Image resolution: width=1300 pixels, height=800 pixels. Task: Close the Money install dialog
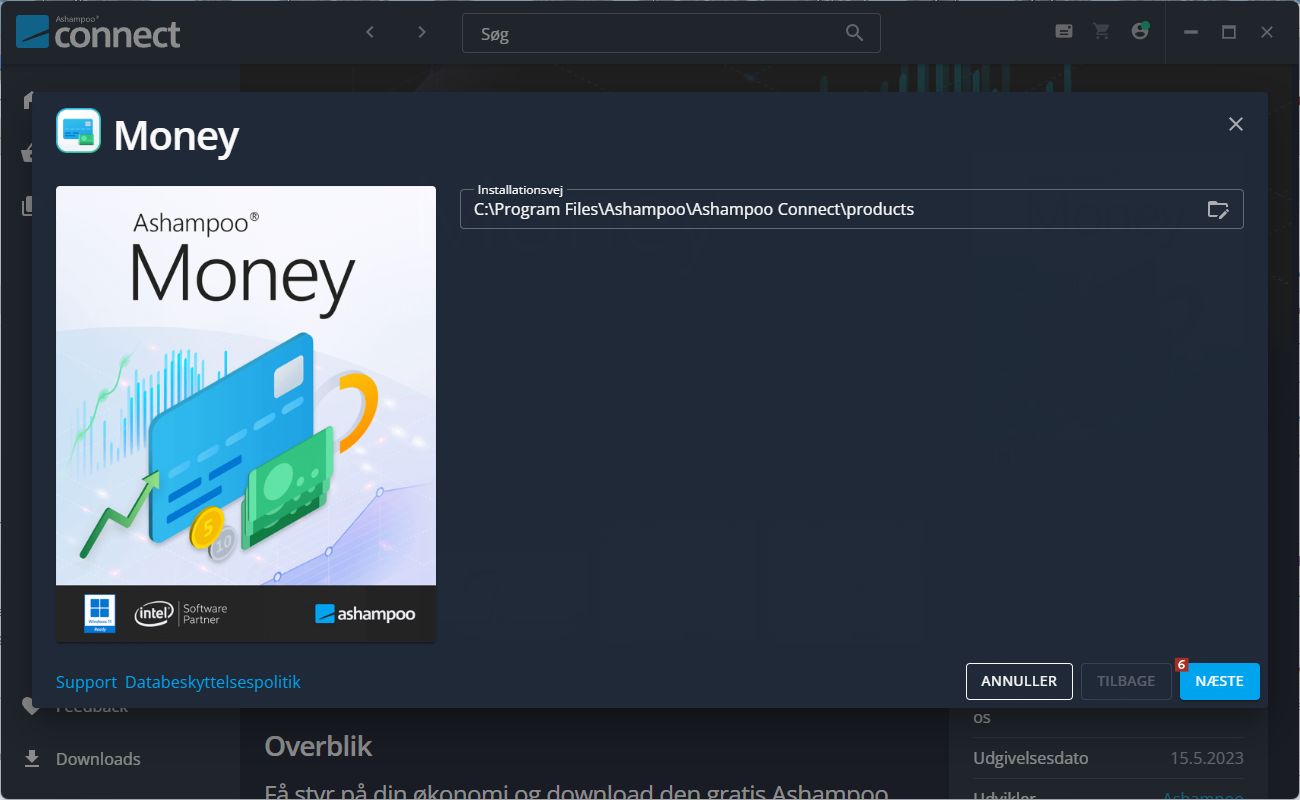[x=1236, y=124]
